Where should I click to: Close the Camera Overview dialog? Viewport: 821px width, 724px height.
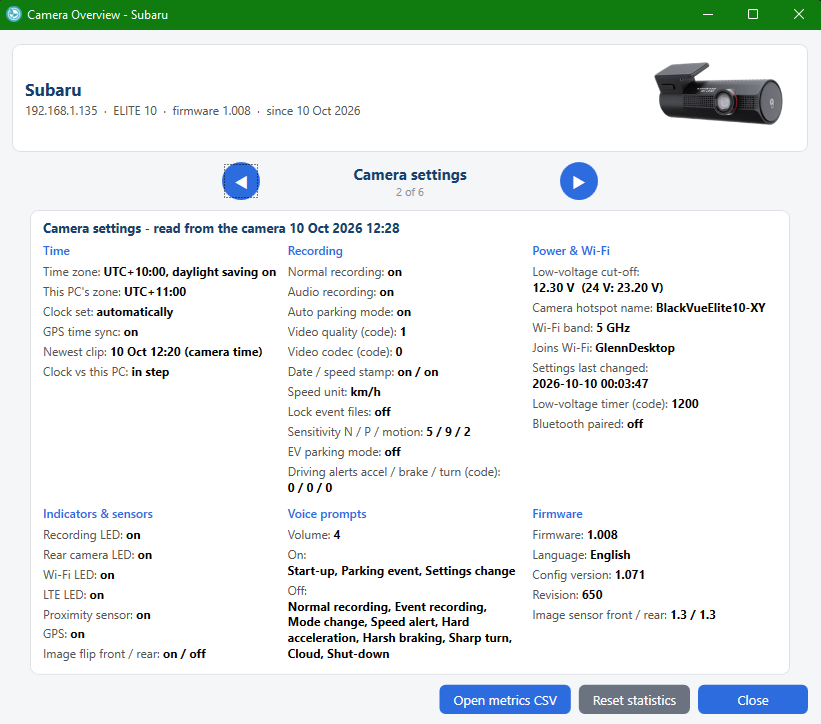click(753, 700)
